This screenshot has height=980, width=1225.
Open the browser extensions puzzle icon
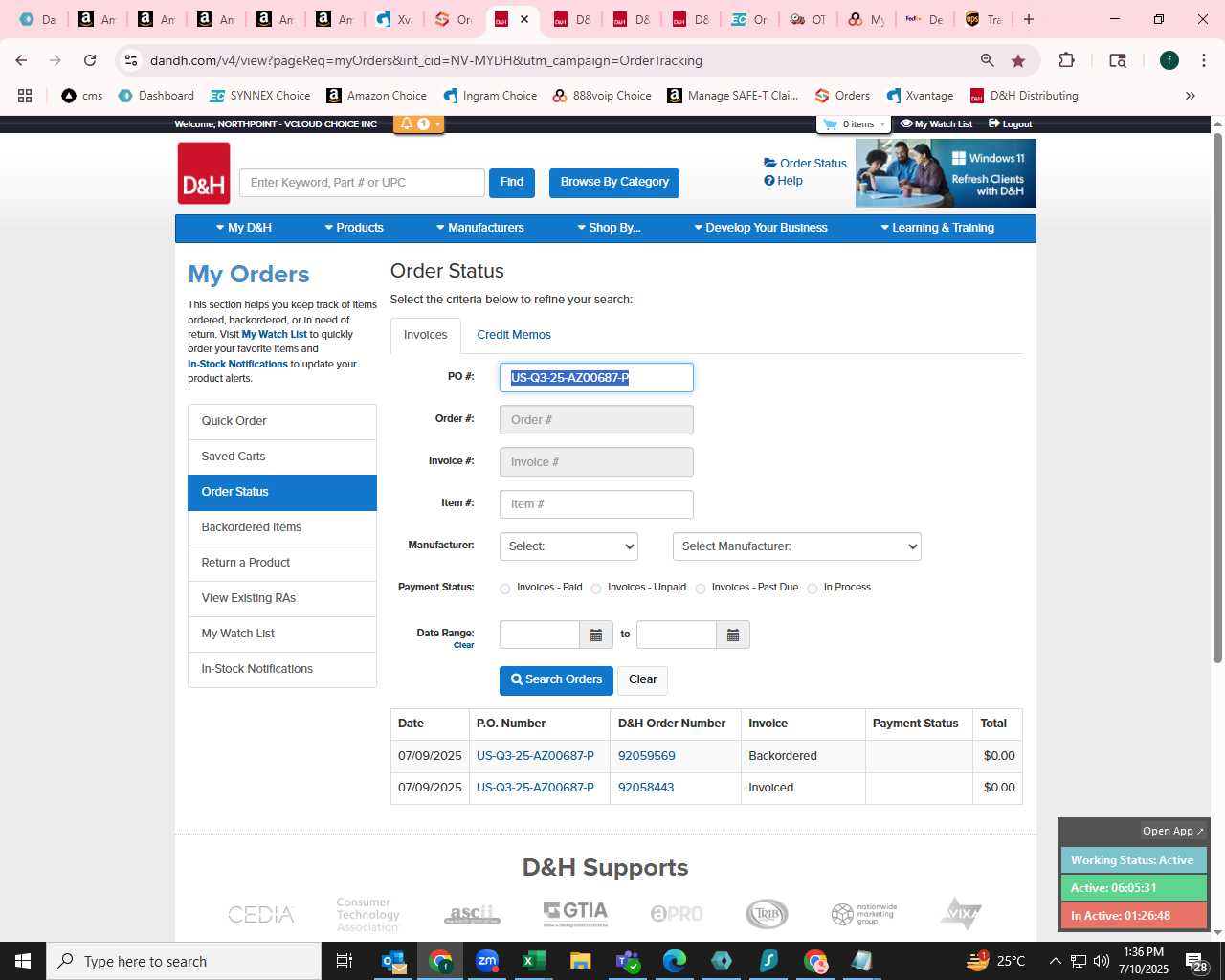pos(1066,60)
